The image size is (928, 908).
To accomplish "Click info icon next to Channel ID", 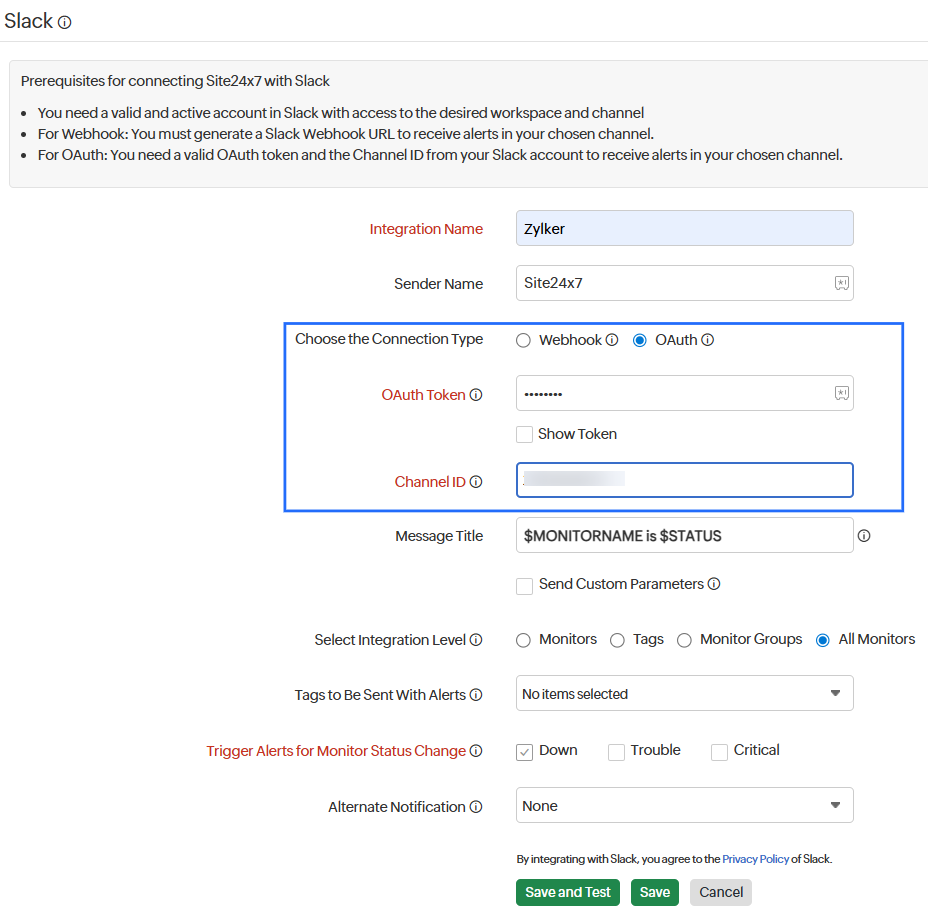I will pyautogui.click(x=475, y=481).
